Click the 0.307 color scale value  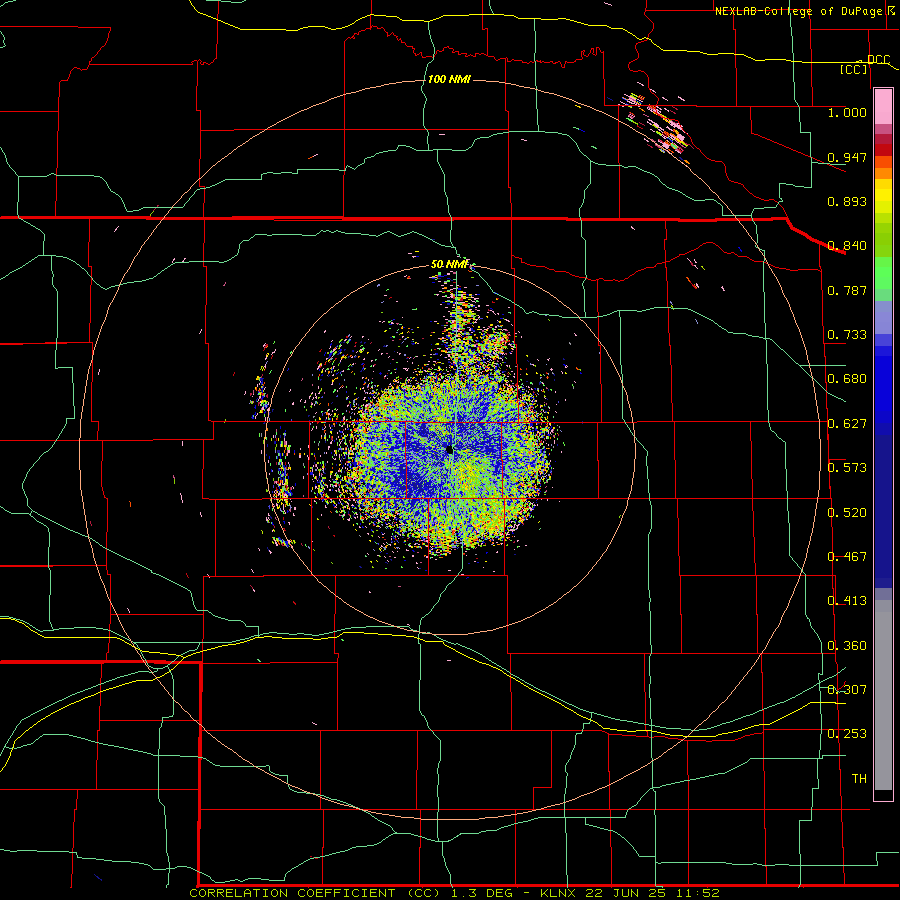[847, 690]
